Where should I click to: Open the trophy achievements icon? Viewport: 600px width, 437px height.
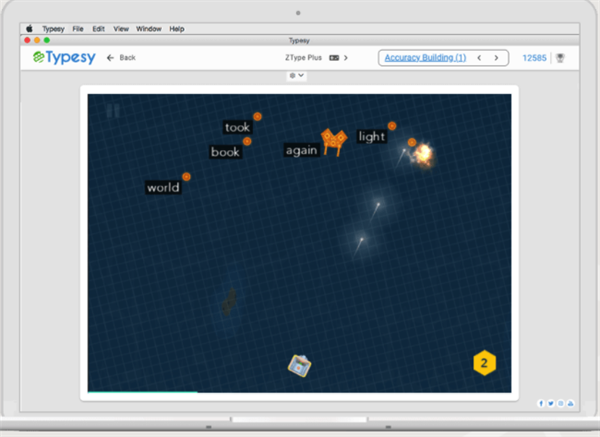point(560,58)
